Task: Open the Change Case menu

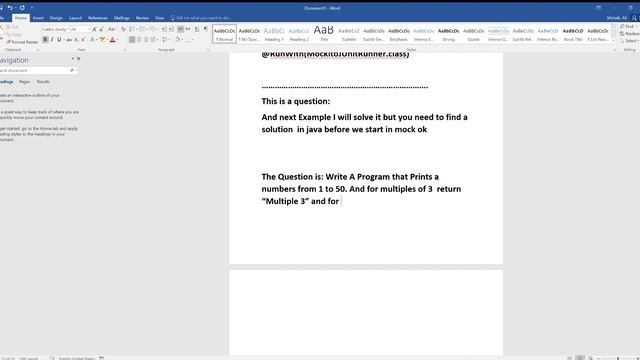Action: pyautogui.click(x=112, y=29)
